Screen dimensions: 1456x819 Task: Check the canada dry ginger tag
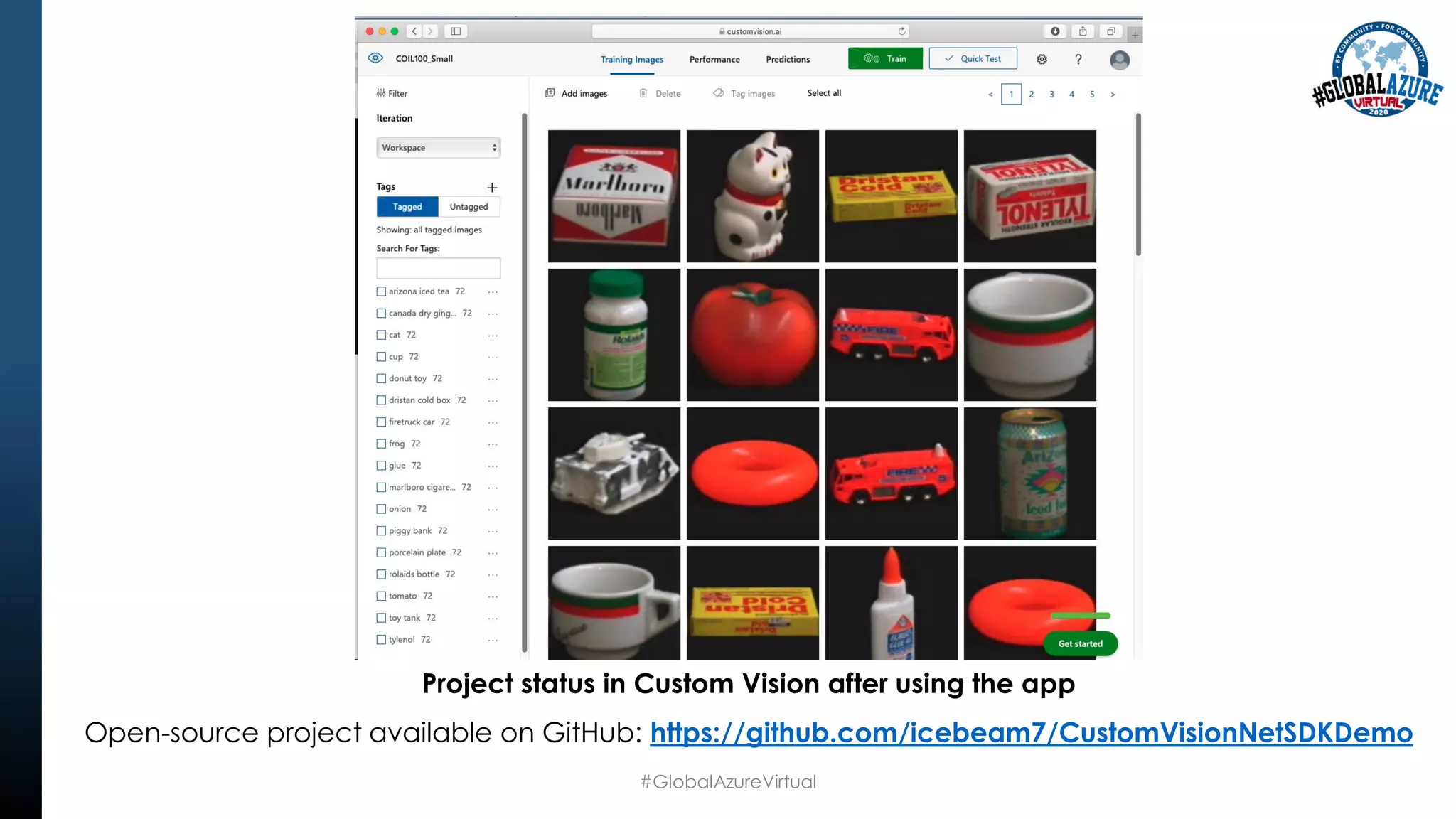coord(381,313)
